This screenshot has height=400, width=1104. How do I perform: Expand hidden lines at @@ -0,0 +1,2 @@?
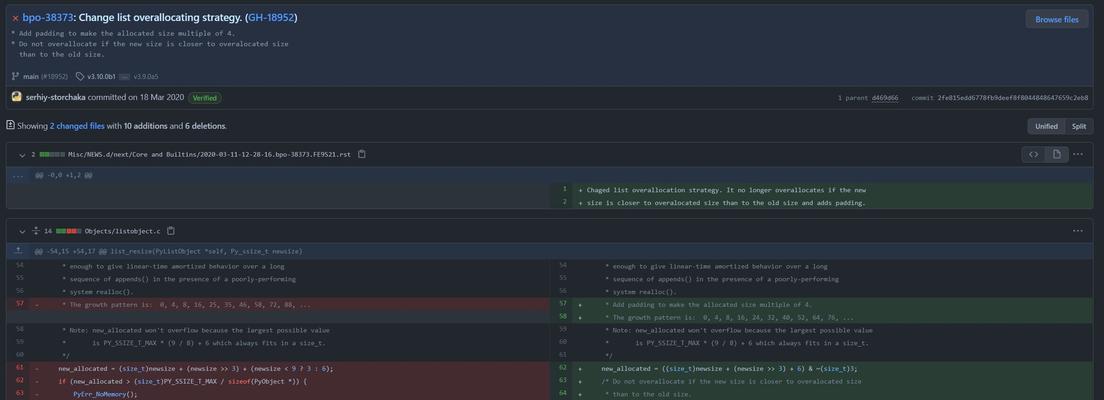(x=18, y=175)
